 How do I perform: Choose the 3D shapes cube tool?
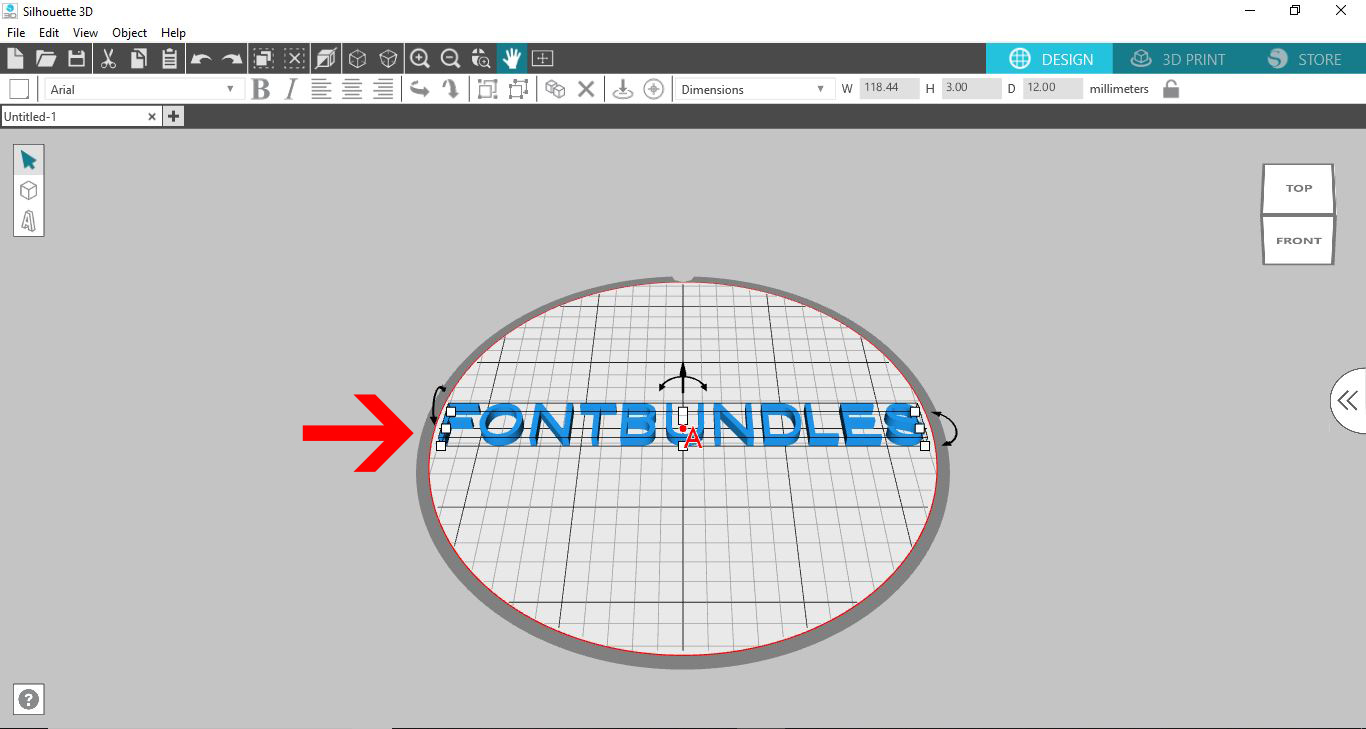28,190
